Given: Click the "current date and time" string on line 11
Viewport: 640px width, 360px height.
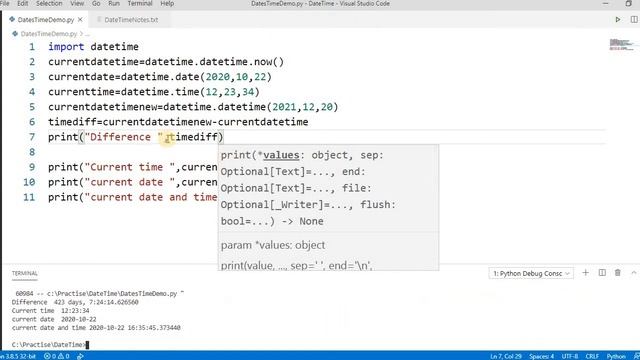Looking at the screenshot, I should pos(151,198).
